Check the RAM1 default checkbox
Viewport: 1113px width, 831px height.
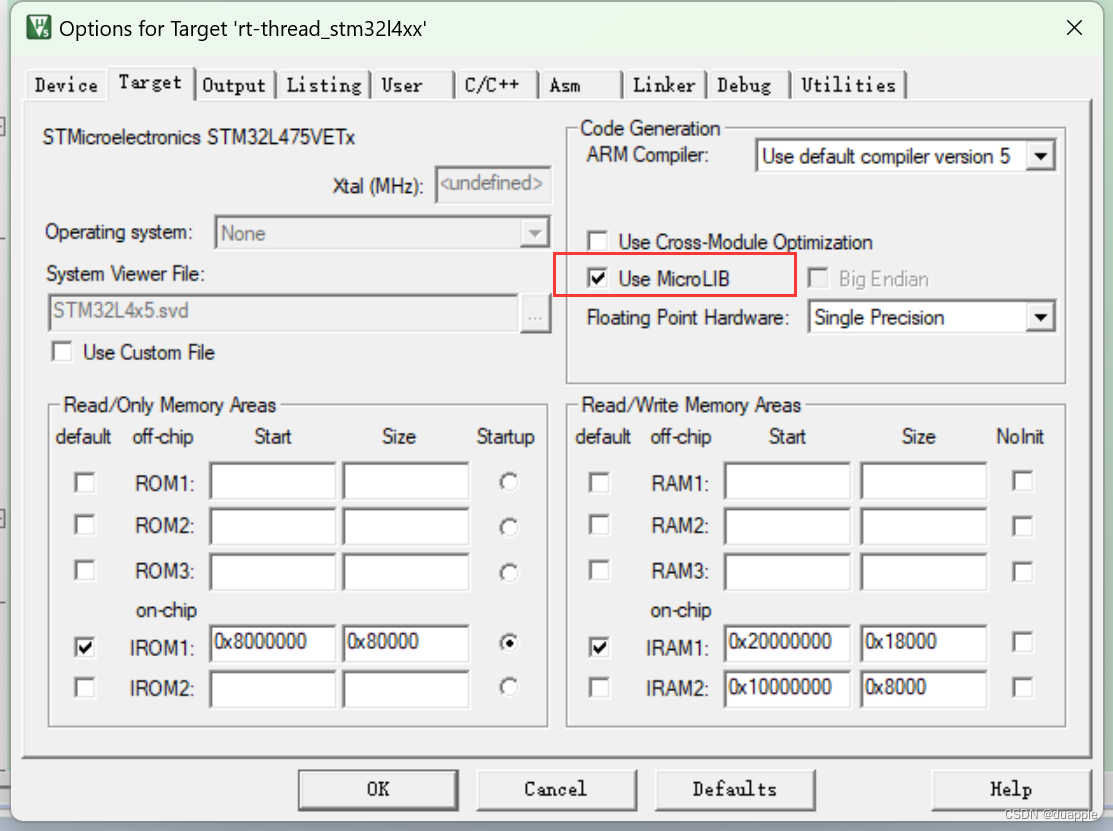point(599,483)
